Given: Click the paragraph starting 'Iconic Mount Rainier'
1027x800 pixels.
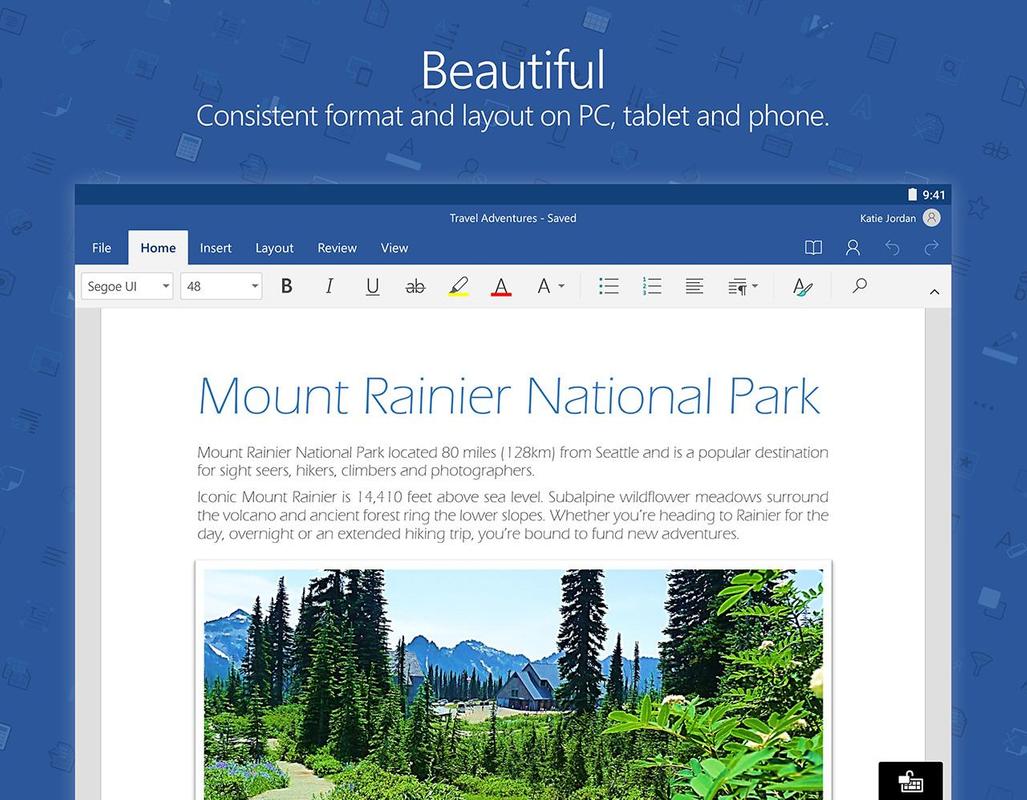Looking at the screenshot, I should click(513, 515).
